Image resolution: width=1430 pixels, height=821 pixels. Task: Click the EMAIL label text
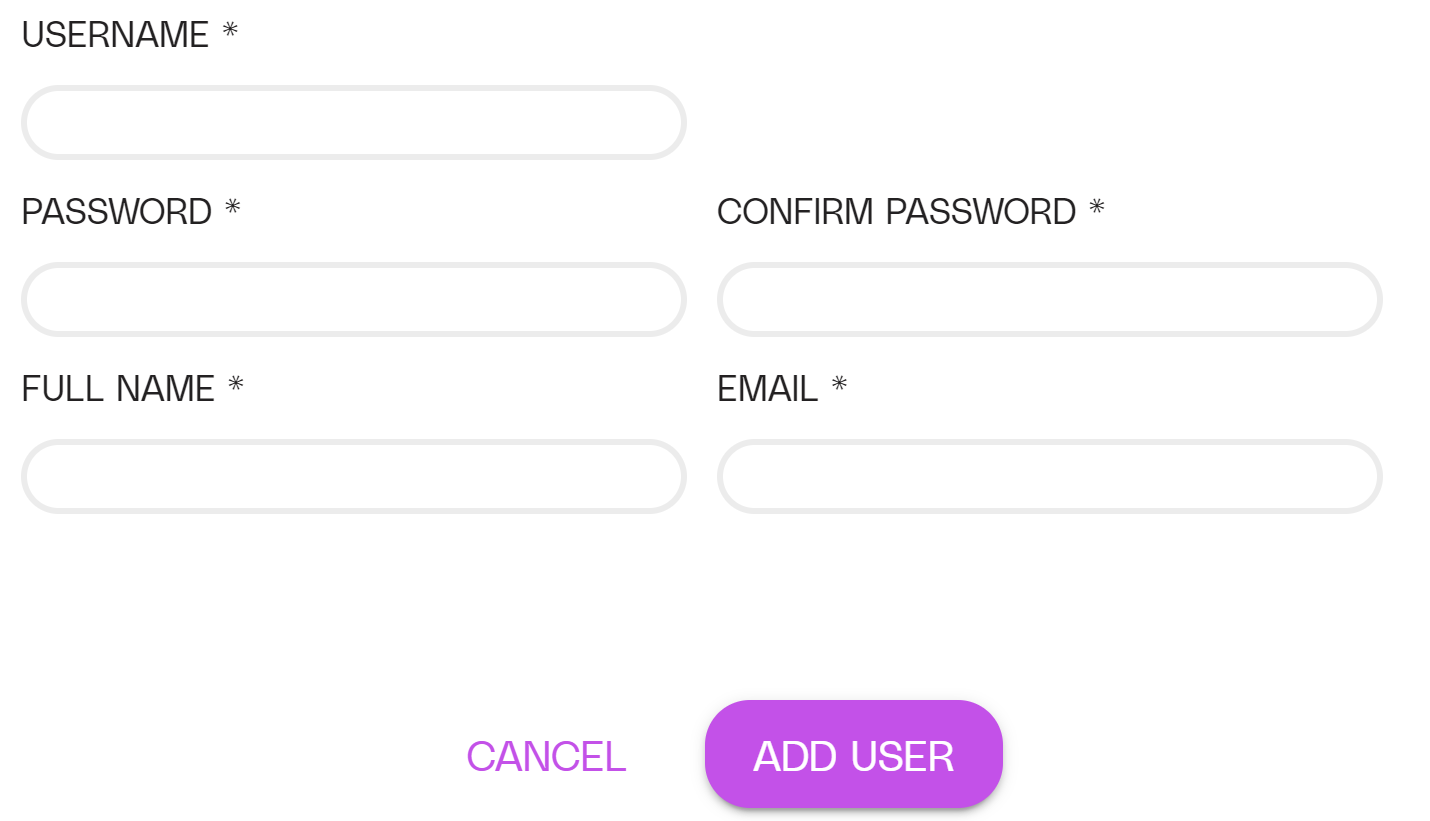point(767,388)
